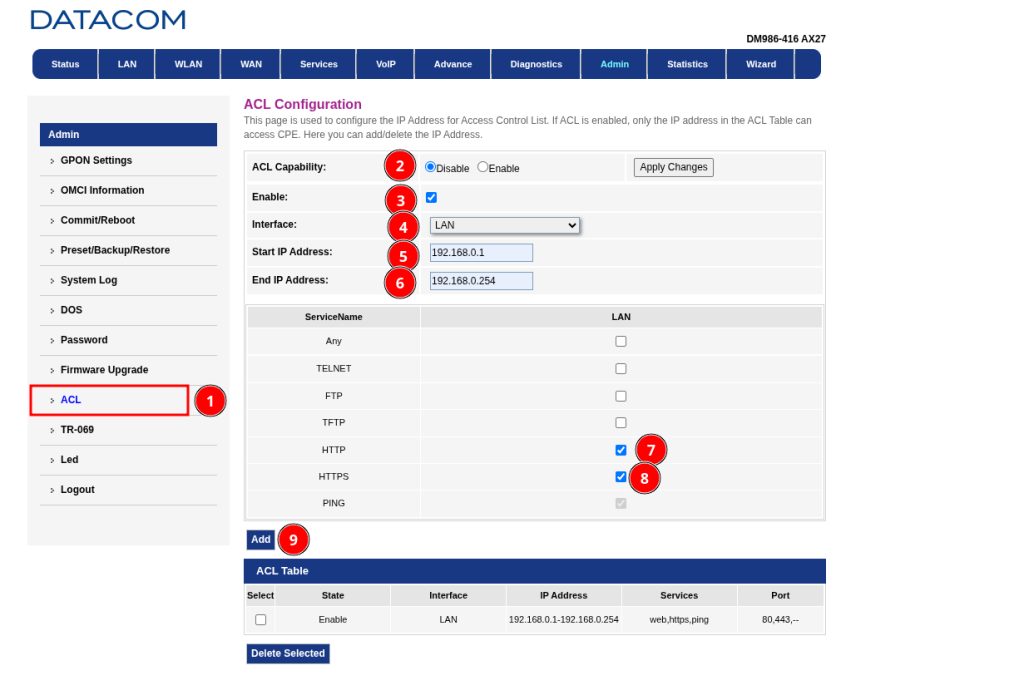1024x700 pixels.
Task: Open the TR-069 settings page
Action: [x=77, y=430]
